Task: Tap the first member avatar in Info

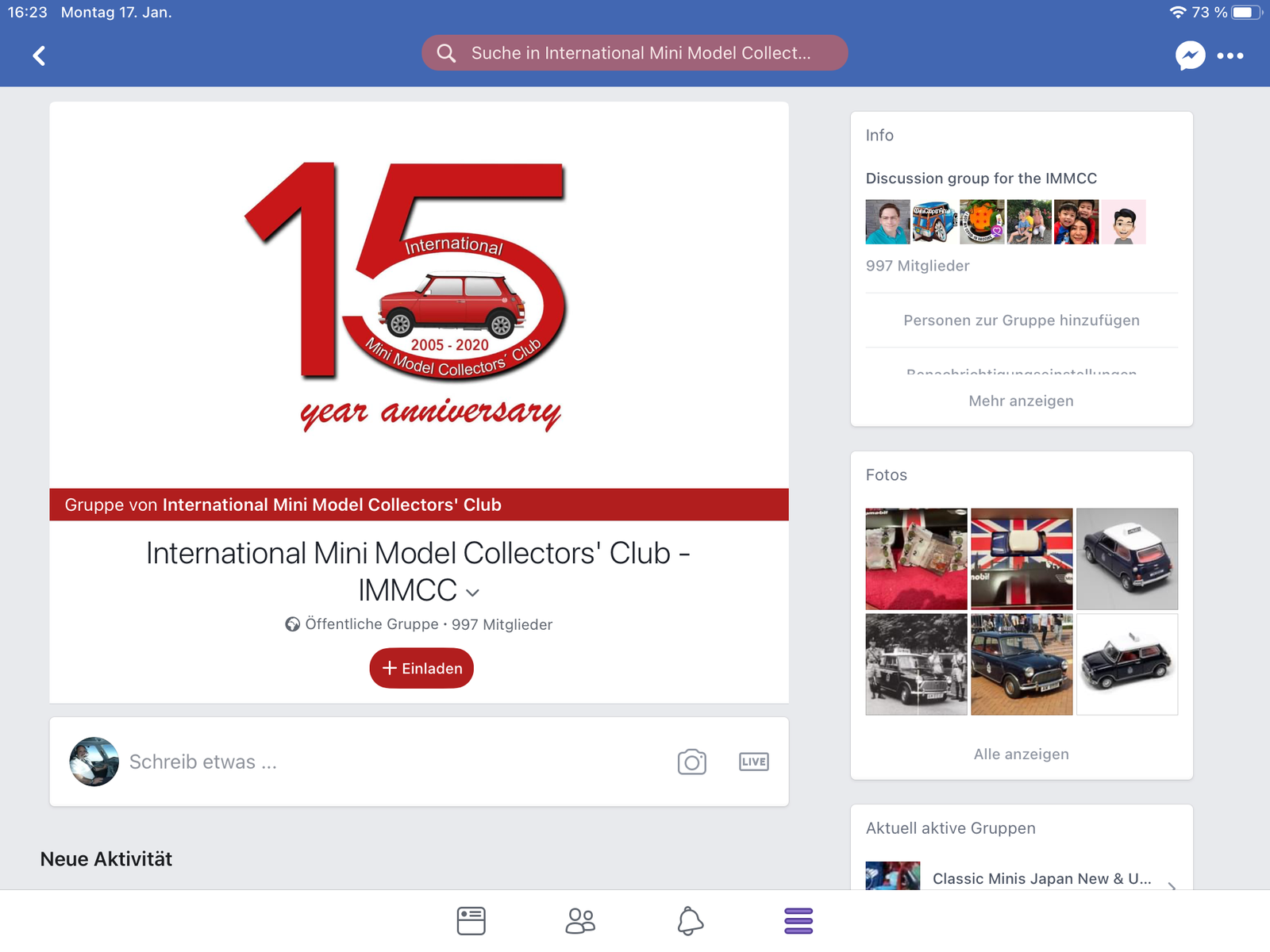Action: (887, 222)
